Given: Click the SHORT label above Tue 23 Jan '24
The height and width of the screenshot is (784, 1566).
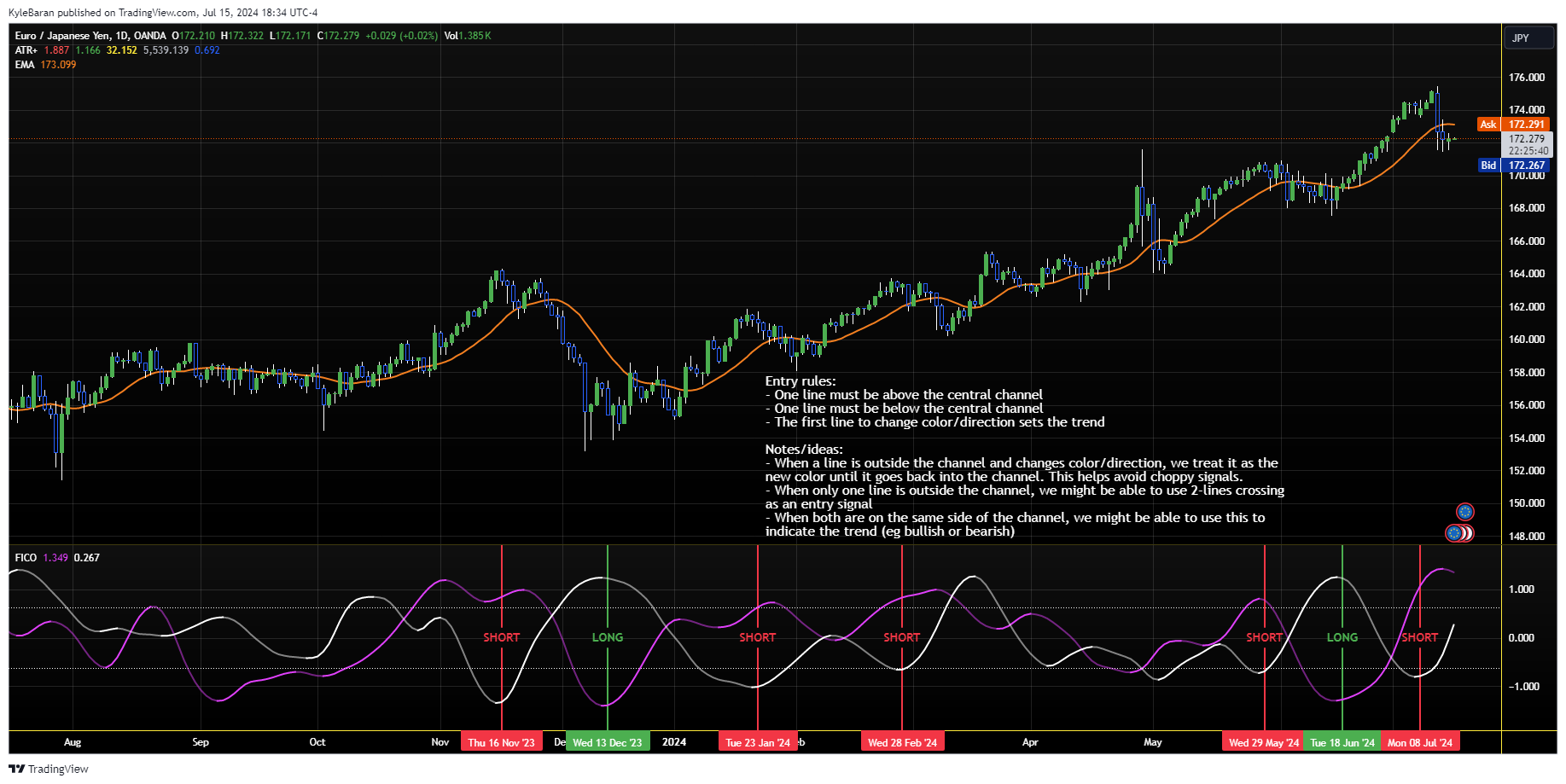Looking at the screenshot, I should click(x=758, y=637).
